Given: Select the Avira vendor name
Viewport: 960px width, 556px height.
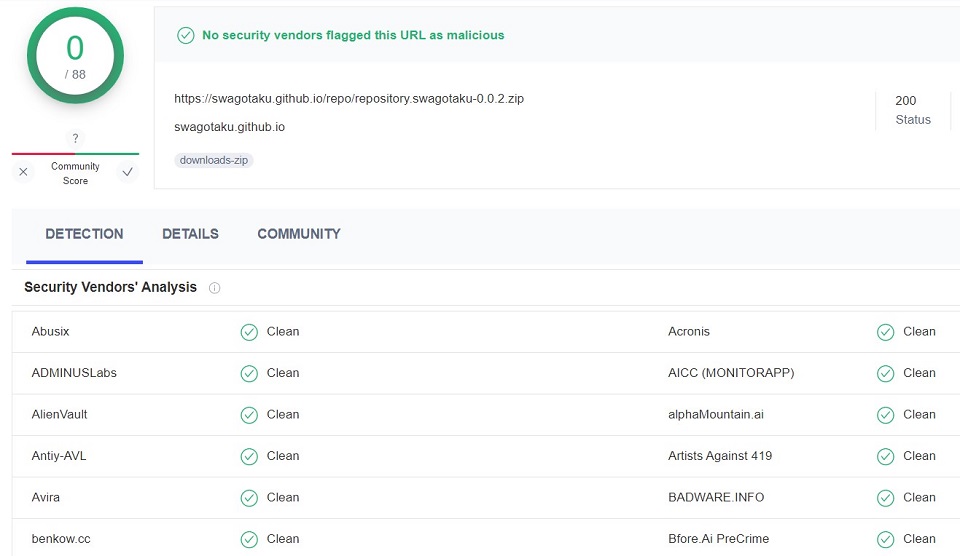Looking at the screenshot, I should [x=46, y=497].
